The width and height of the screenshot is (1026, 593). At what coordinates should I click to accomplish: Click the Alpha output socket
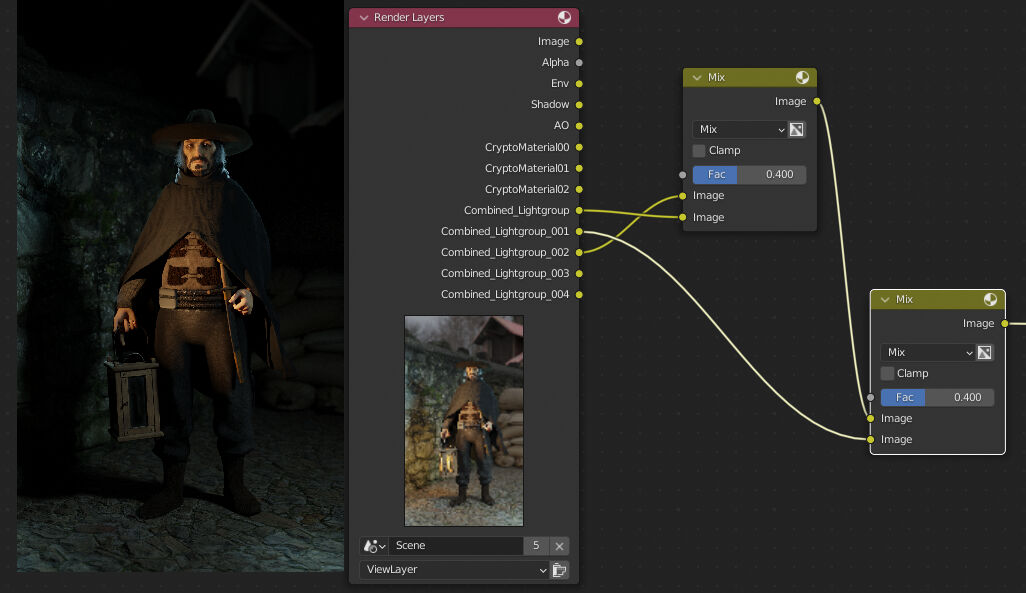[x=579, y=63]
